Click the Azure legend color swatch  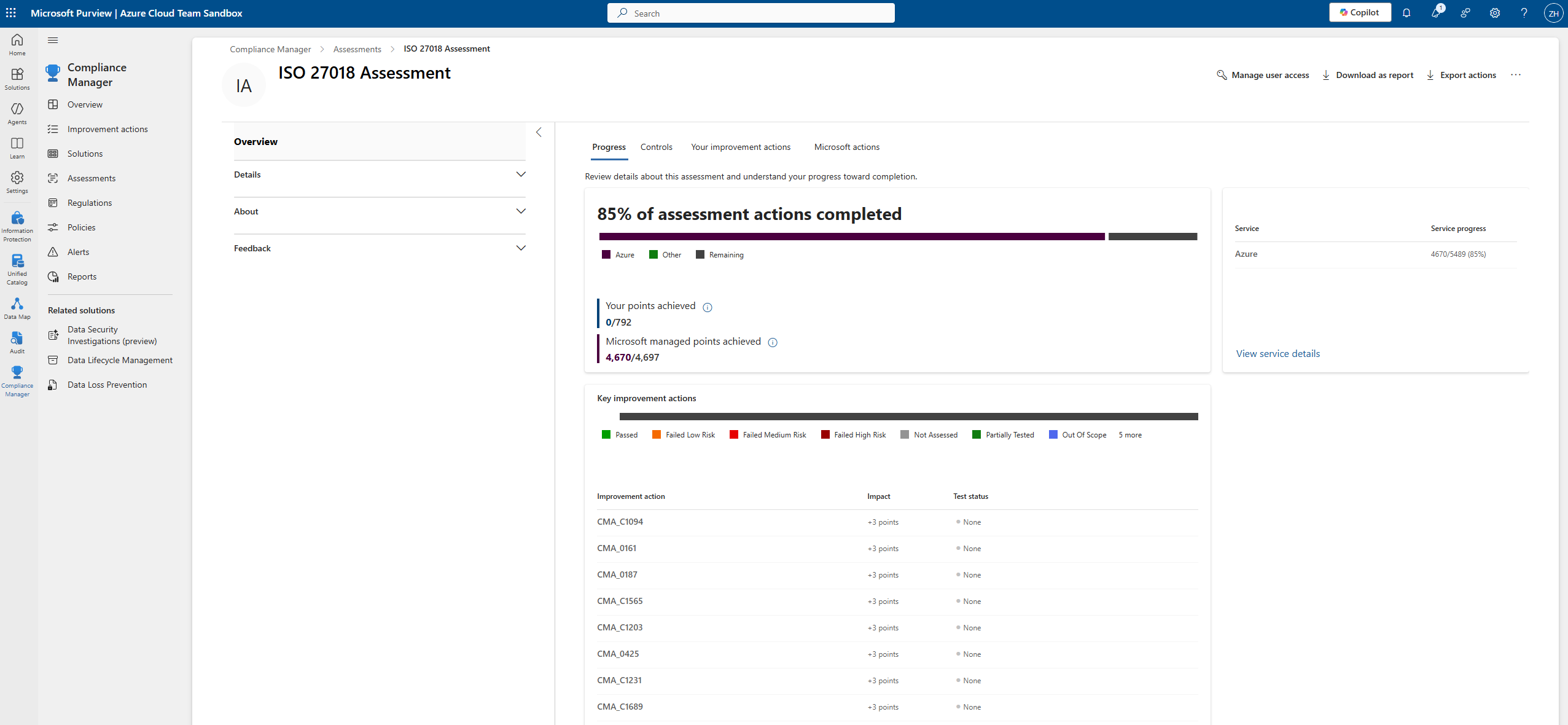(606, 254)
